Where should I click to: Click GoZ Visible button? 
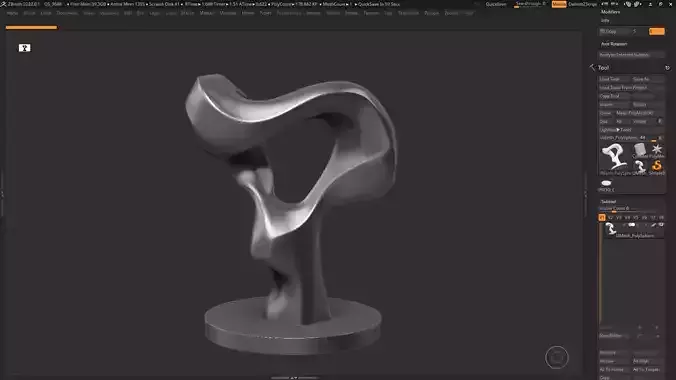(642, 122)
